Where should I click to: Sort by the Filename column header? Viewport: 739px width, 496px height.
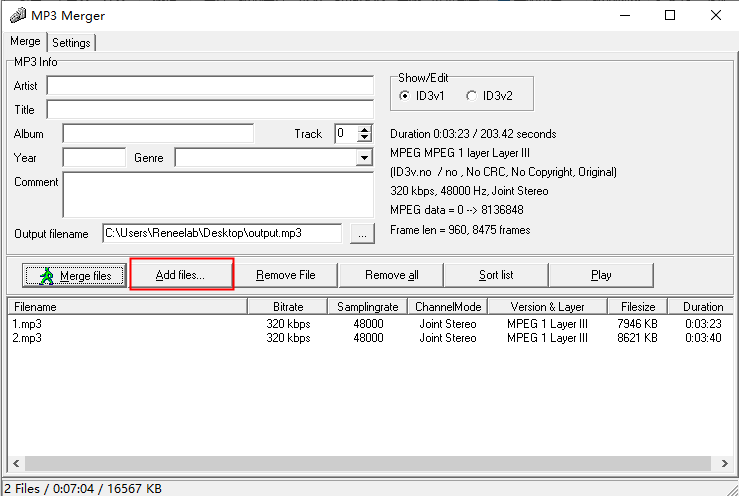pos(128,307)
